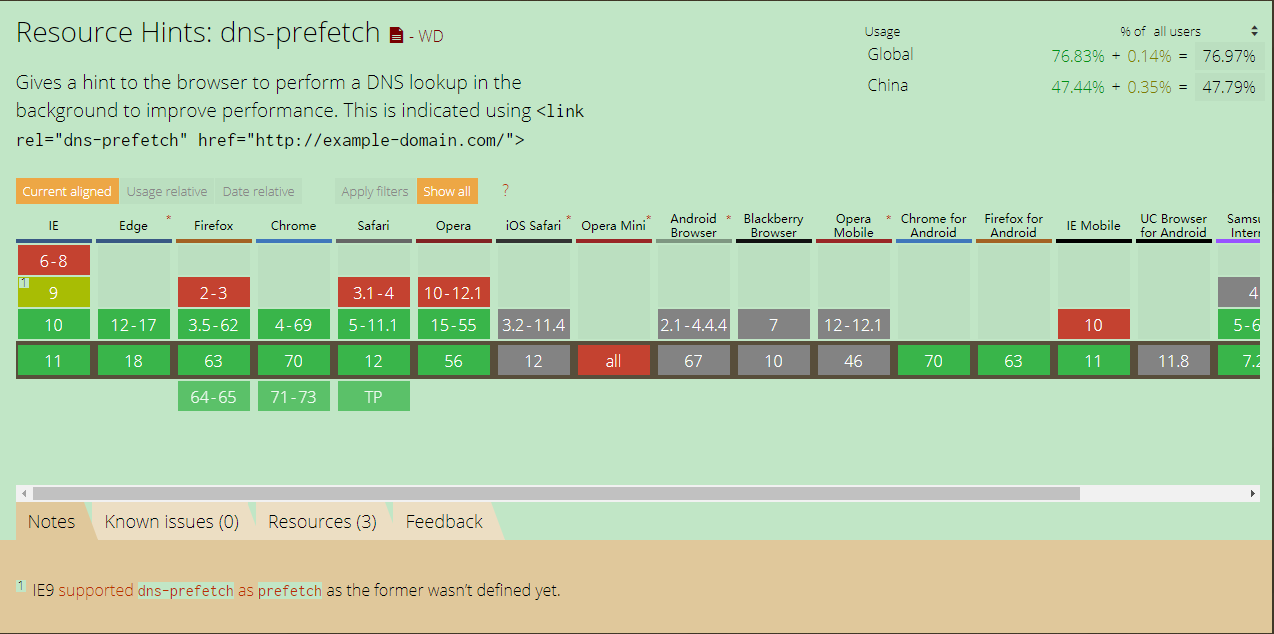Toggle Show all versions

click(x=447, y=190)
